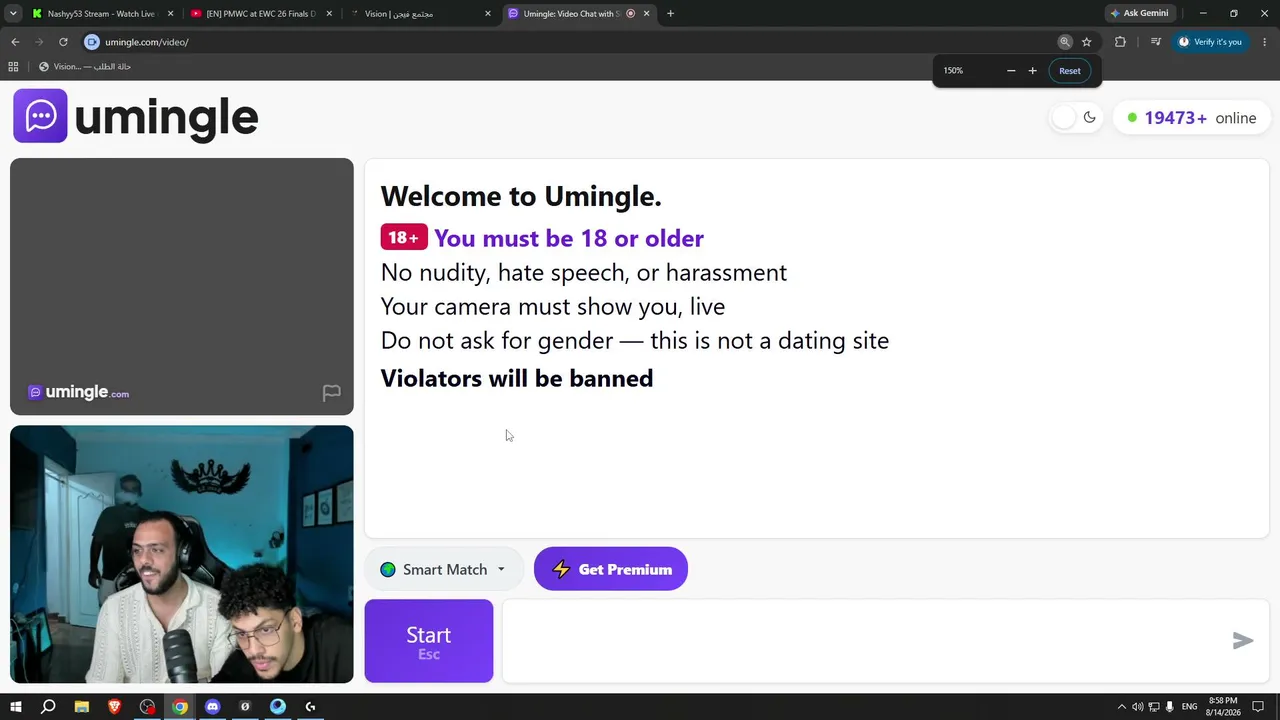
Task: Open the media controls icon
Action: (x=1156, y=42)
